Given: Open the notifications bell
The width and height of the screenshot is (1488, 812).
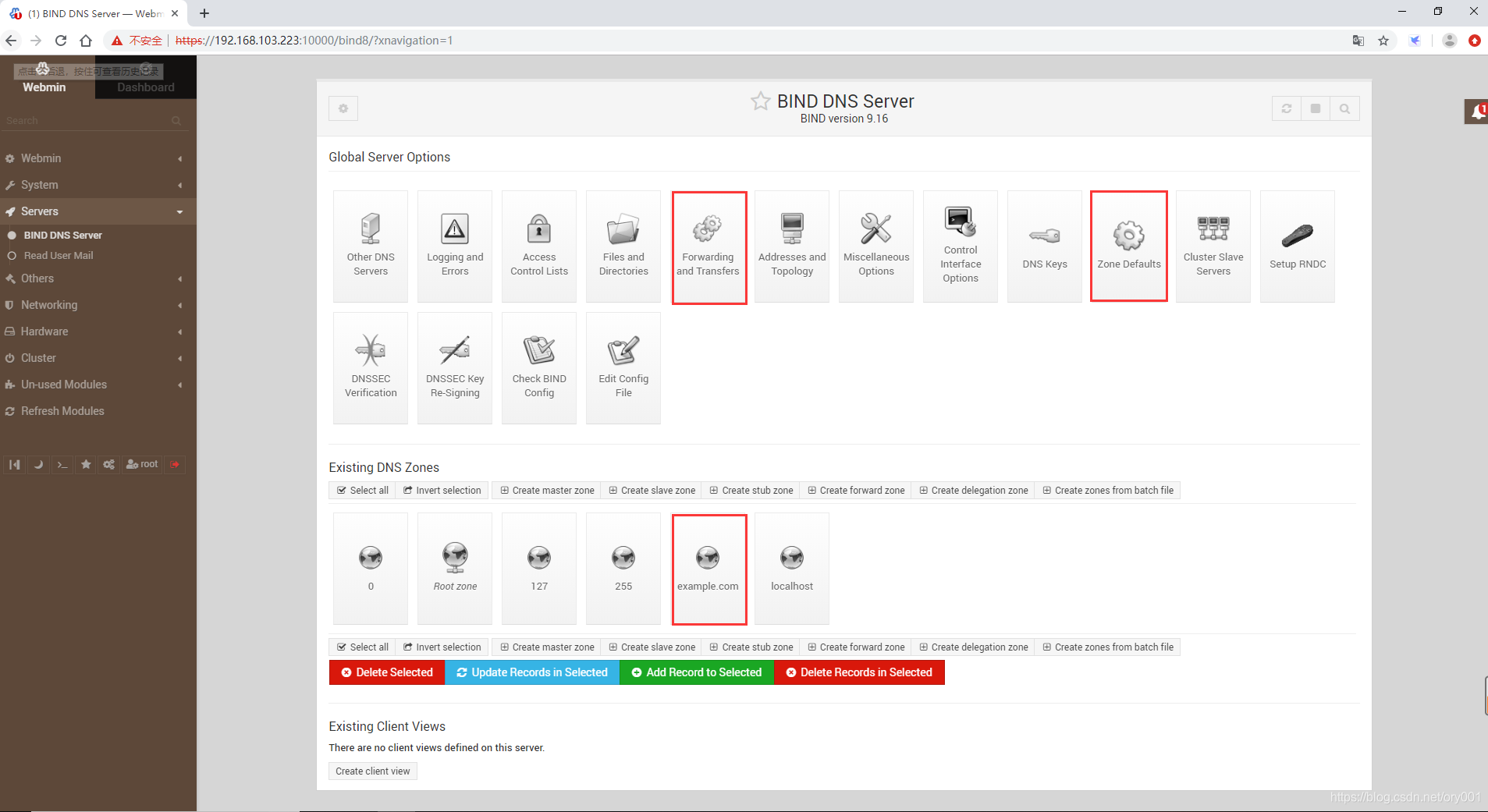Looking at the screenshot, I should [1477, 112].
